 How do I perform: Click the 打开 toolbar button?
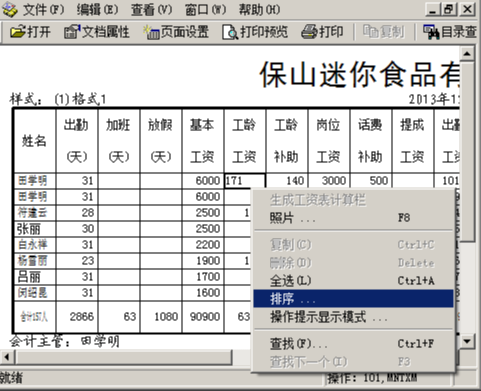coord(30,32)
